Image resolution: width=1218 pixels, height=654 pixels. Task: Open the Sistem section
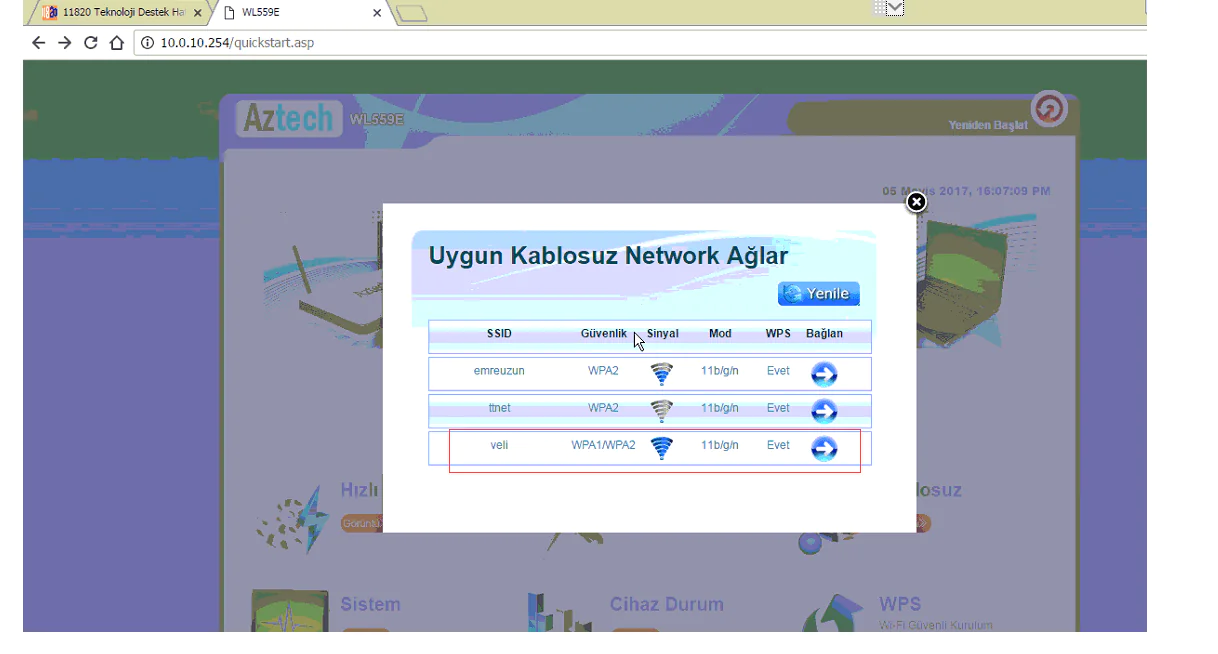[370, 604]
